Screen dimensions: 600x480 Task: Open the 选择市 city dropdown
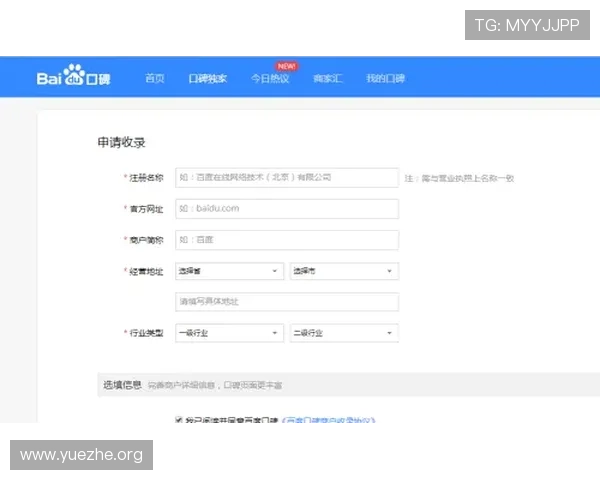pos(344,271)
